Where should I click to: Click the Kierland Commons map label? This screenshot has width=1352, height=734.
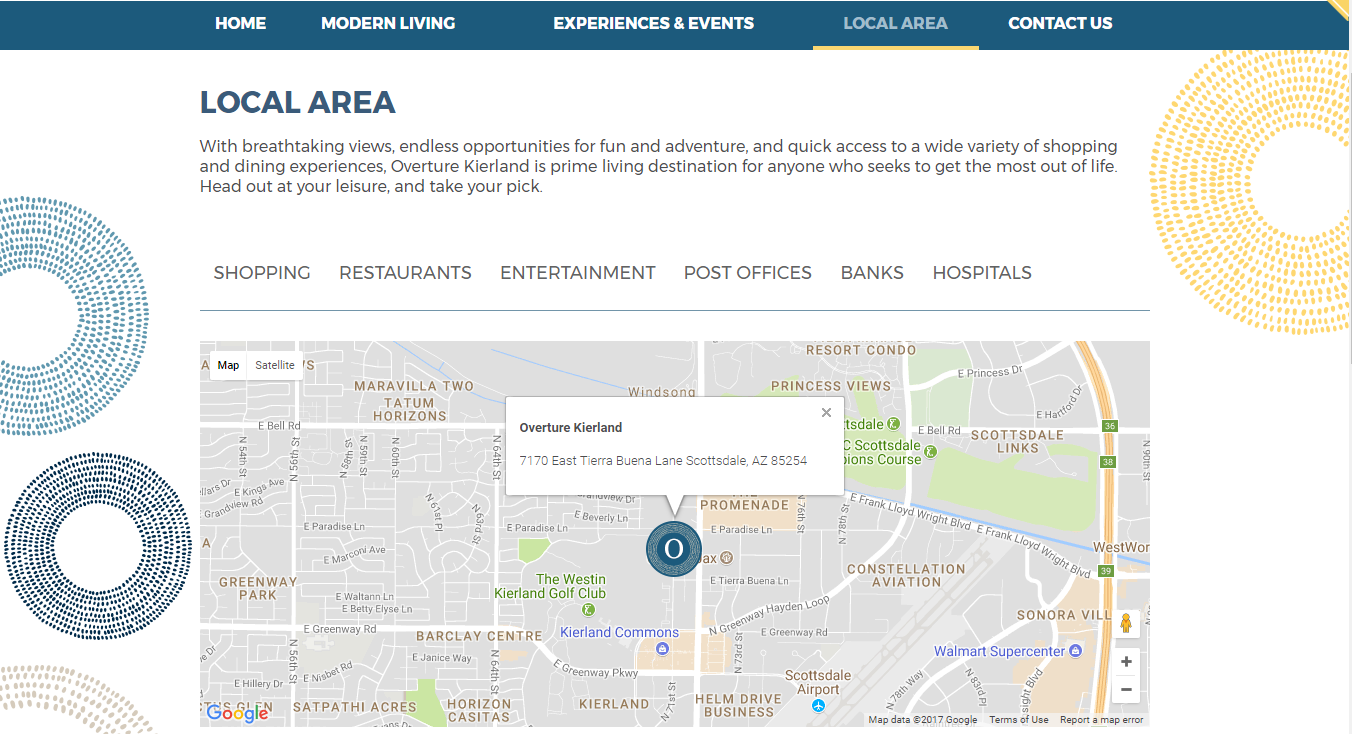(619, 633)
